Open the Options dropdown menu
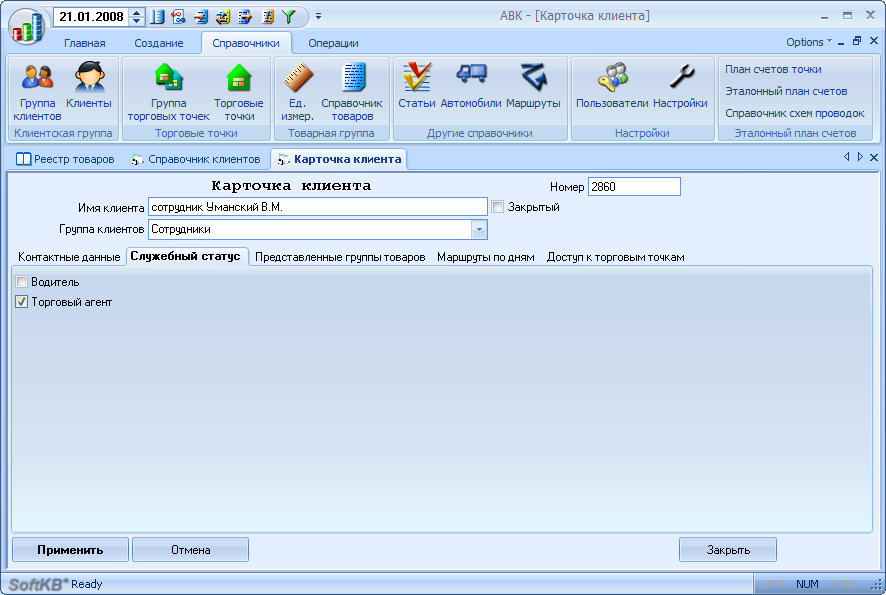This screenshot has width=886, height=595. point(809,42)
